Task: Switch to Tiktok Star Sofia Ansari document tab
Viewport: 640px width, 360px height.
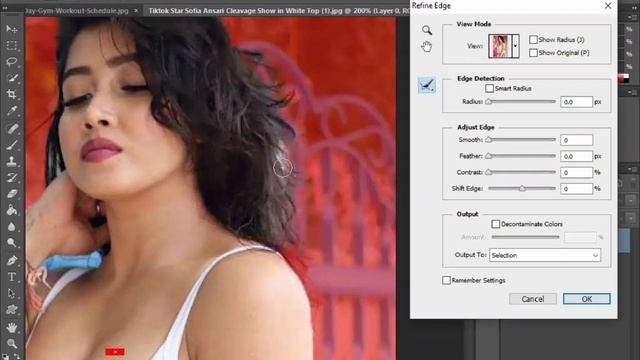Action: [x=278, y=11]
